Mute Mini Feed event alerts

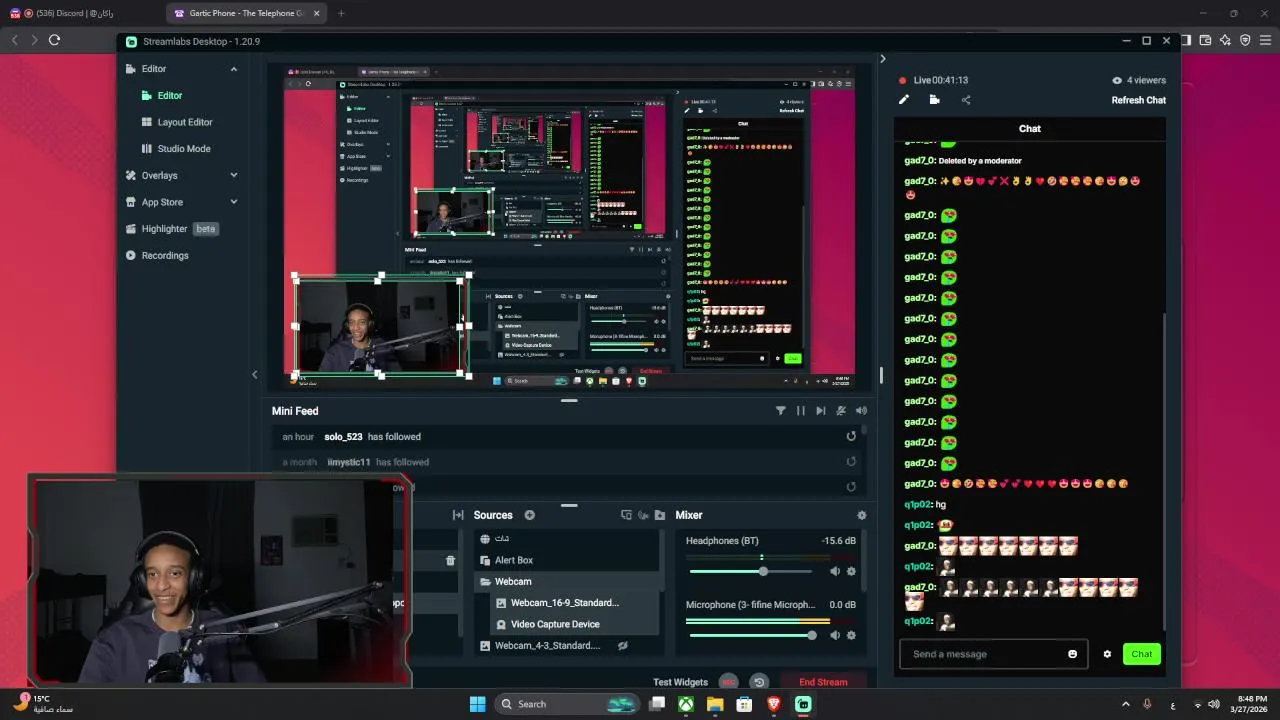point(841,411)
